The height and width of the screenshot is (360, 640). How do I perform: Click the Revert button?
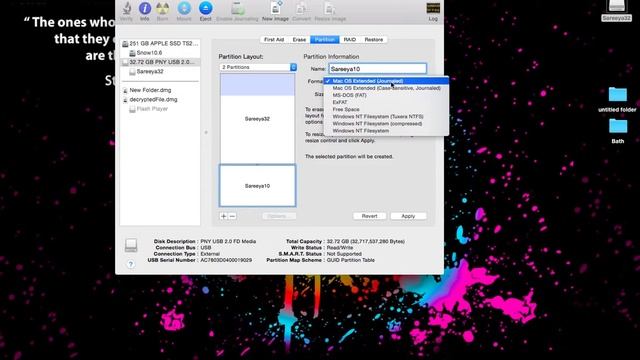(x=369, y=216)
